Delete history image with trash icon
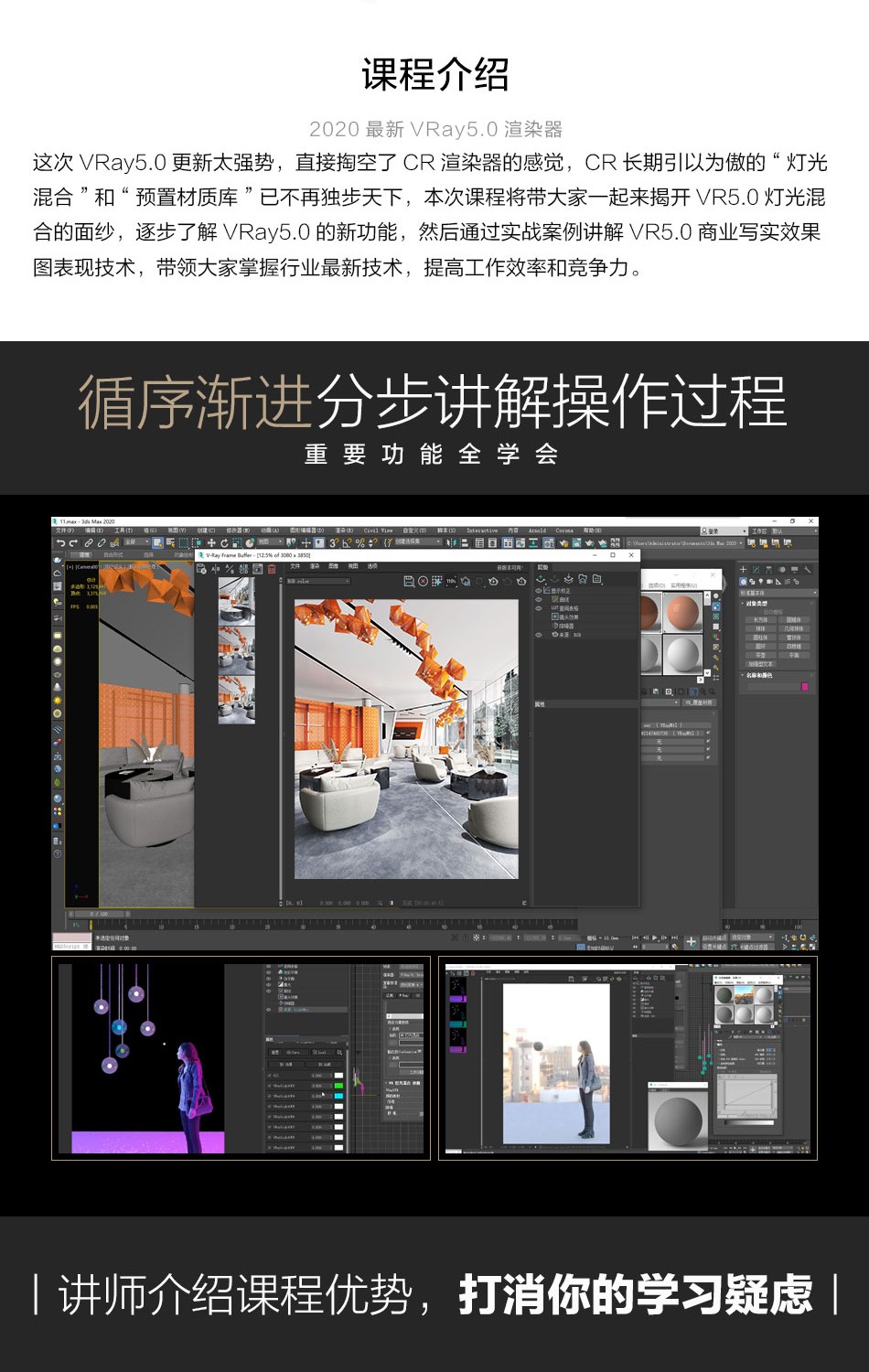869x1372 pixels. [x=272, y=569]
